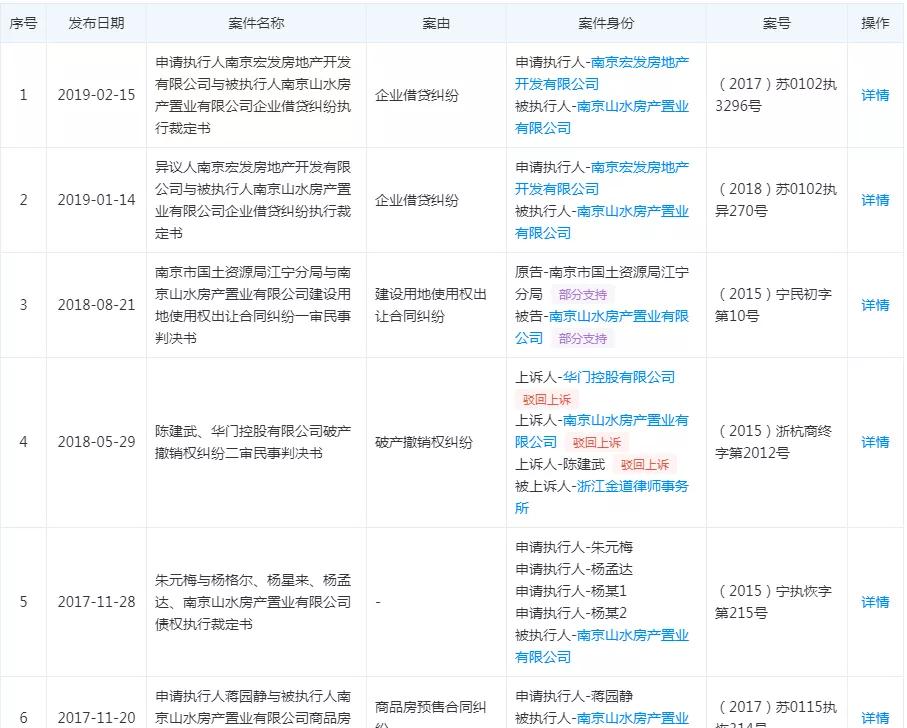This screenshot has height=728, width=907.
Task: Click the 部分支持 tag next to 被告
Action: (x=585, y=338)
